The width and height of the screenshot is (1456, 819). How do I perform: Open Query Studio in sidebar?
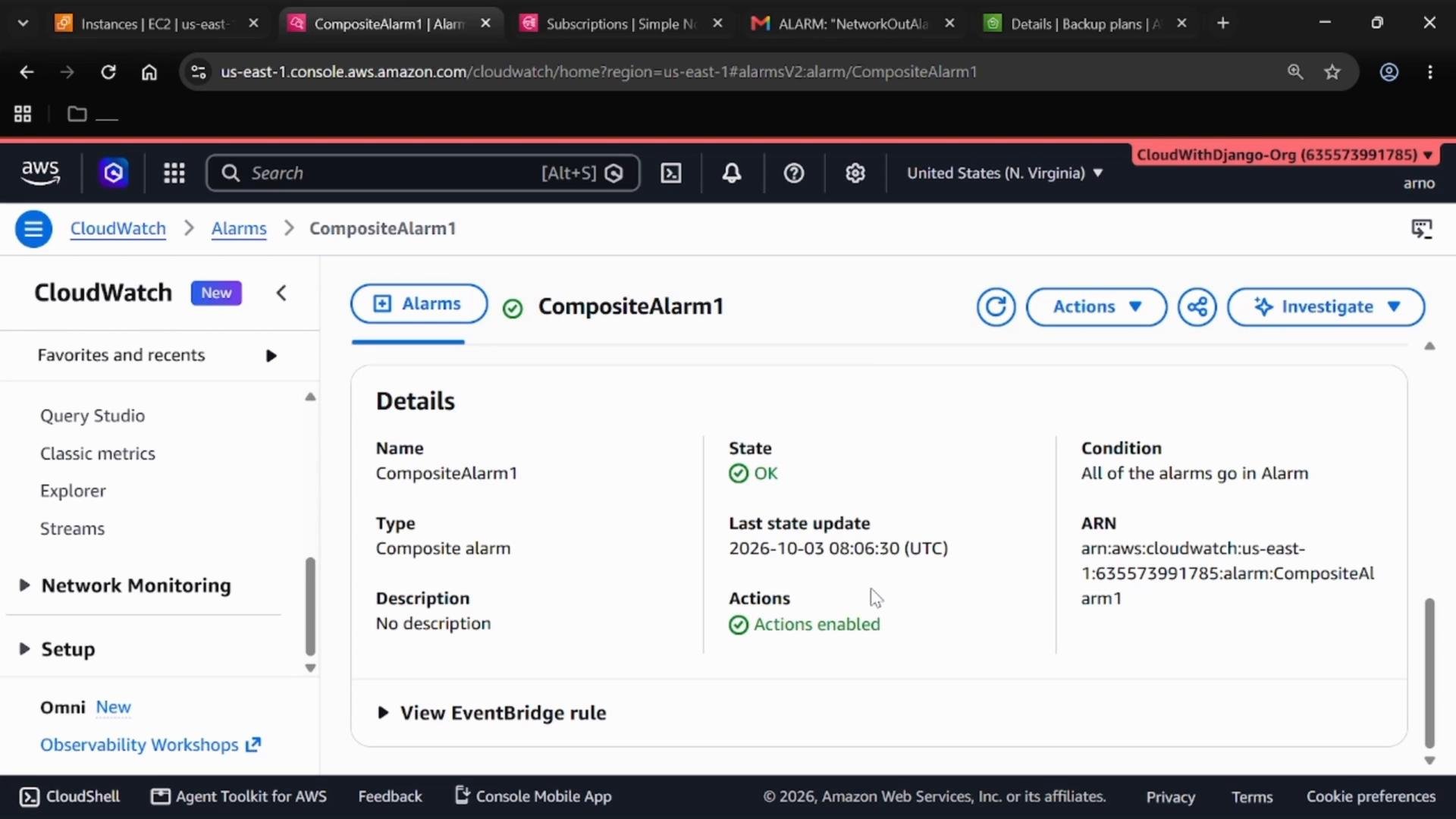(x=93, y=416)
